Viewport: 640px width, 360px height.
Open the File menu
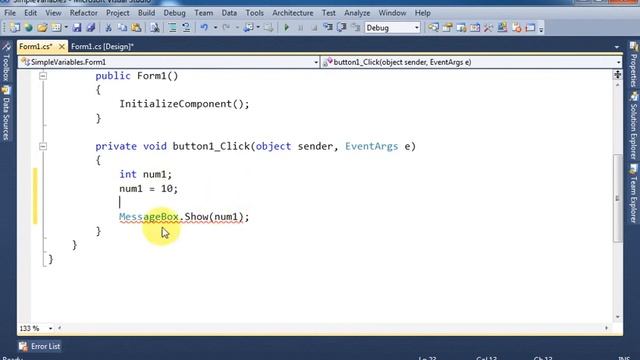pos(10,13)
